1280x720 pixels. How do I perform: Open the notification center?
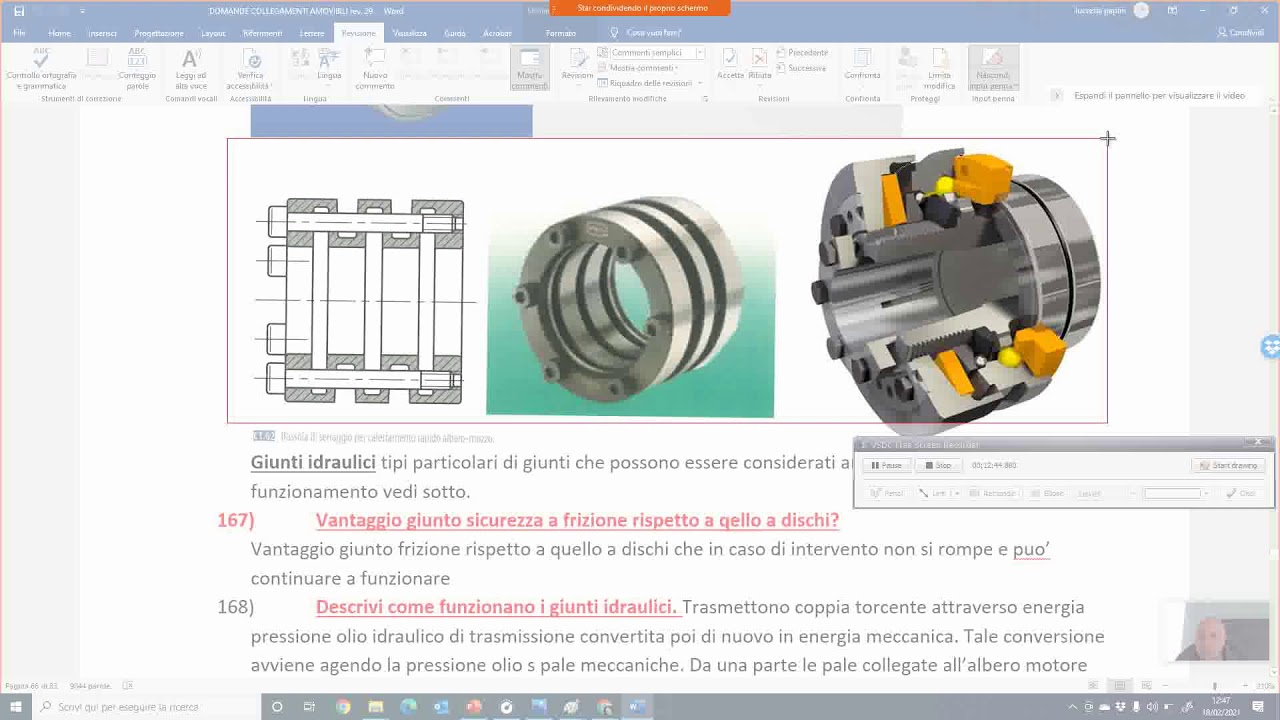pos(1259,706)
